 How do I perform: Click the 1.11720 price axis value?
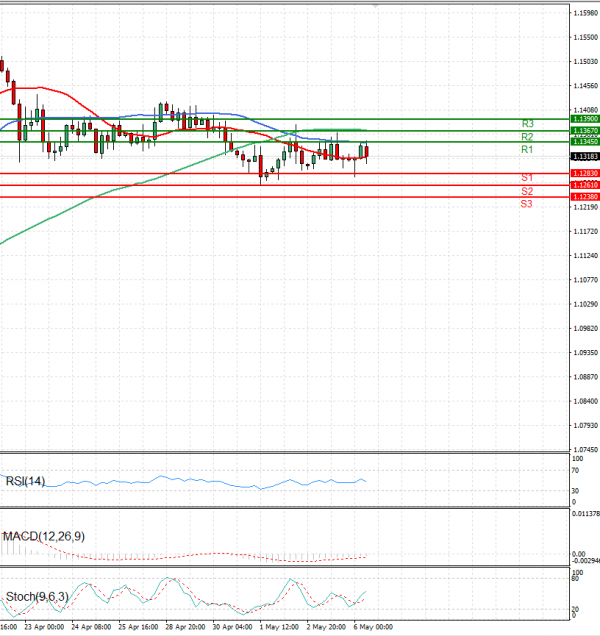586,232
